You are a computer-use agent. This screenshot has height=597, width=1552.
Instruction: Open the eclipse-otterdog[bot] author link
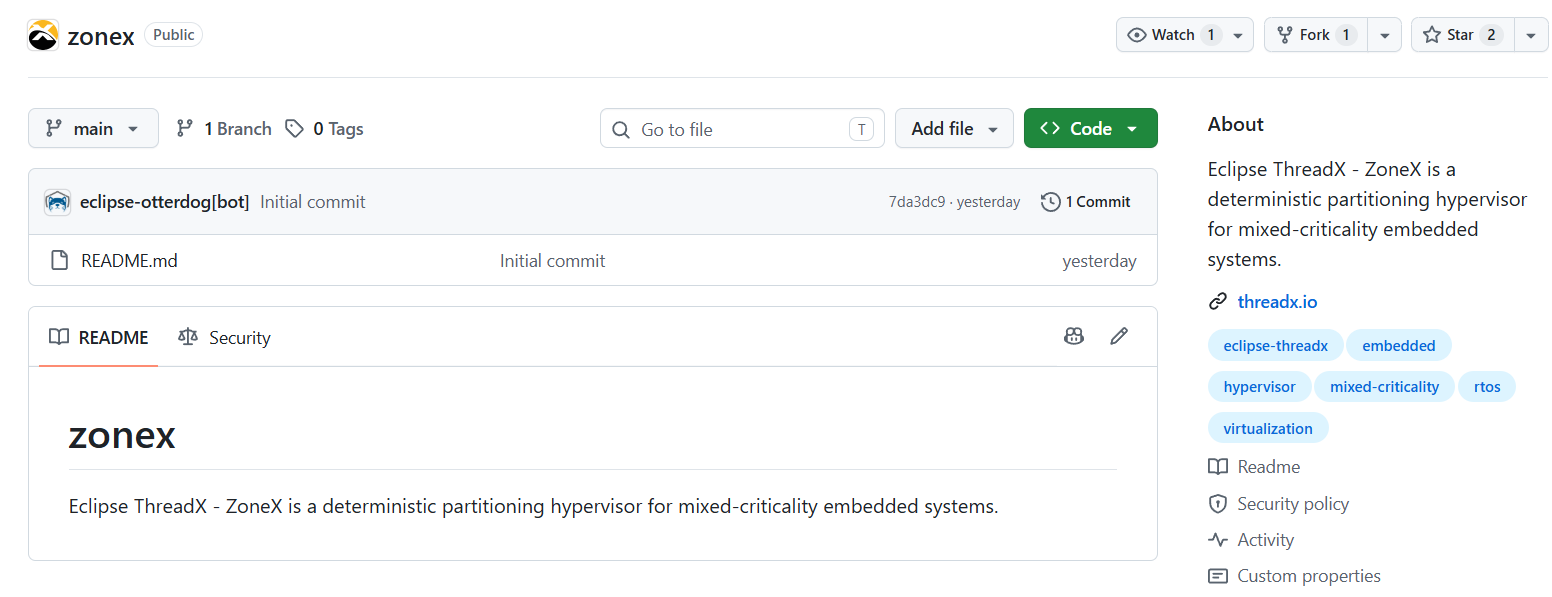[164, 202]
